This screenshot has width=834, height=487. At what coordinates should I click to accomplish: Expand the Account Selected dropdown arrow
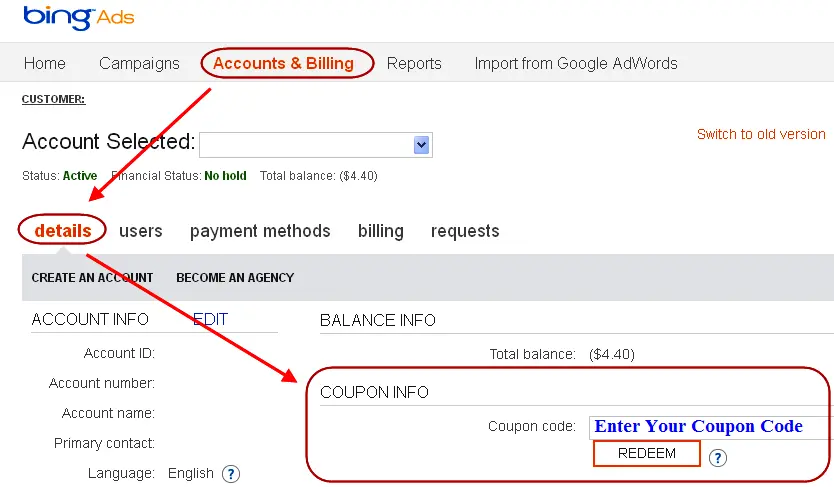(x=421, y=145)
